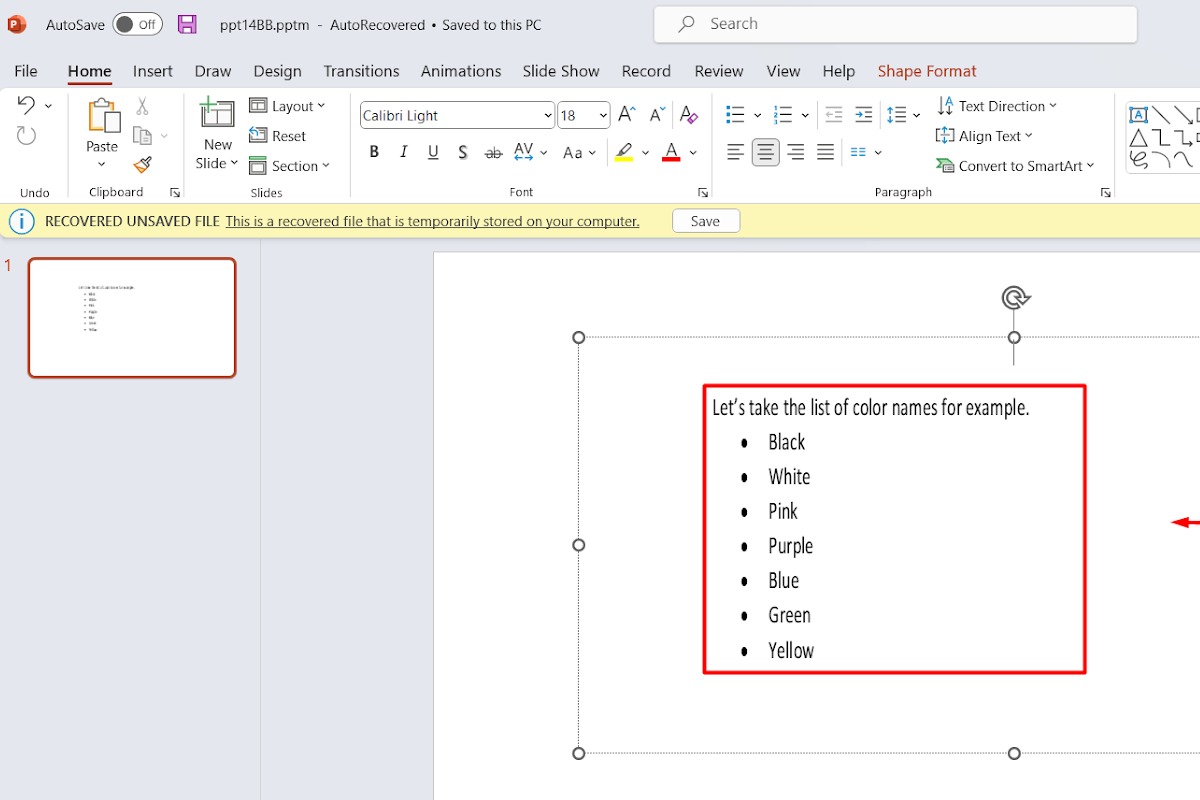Toggle Bold formatting

tap(374, 152)
